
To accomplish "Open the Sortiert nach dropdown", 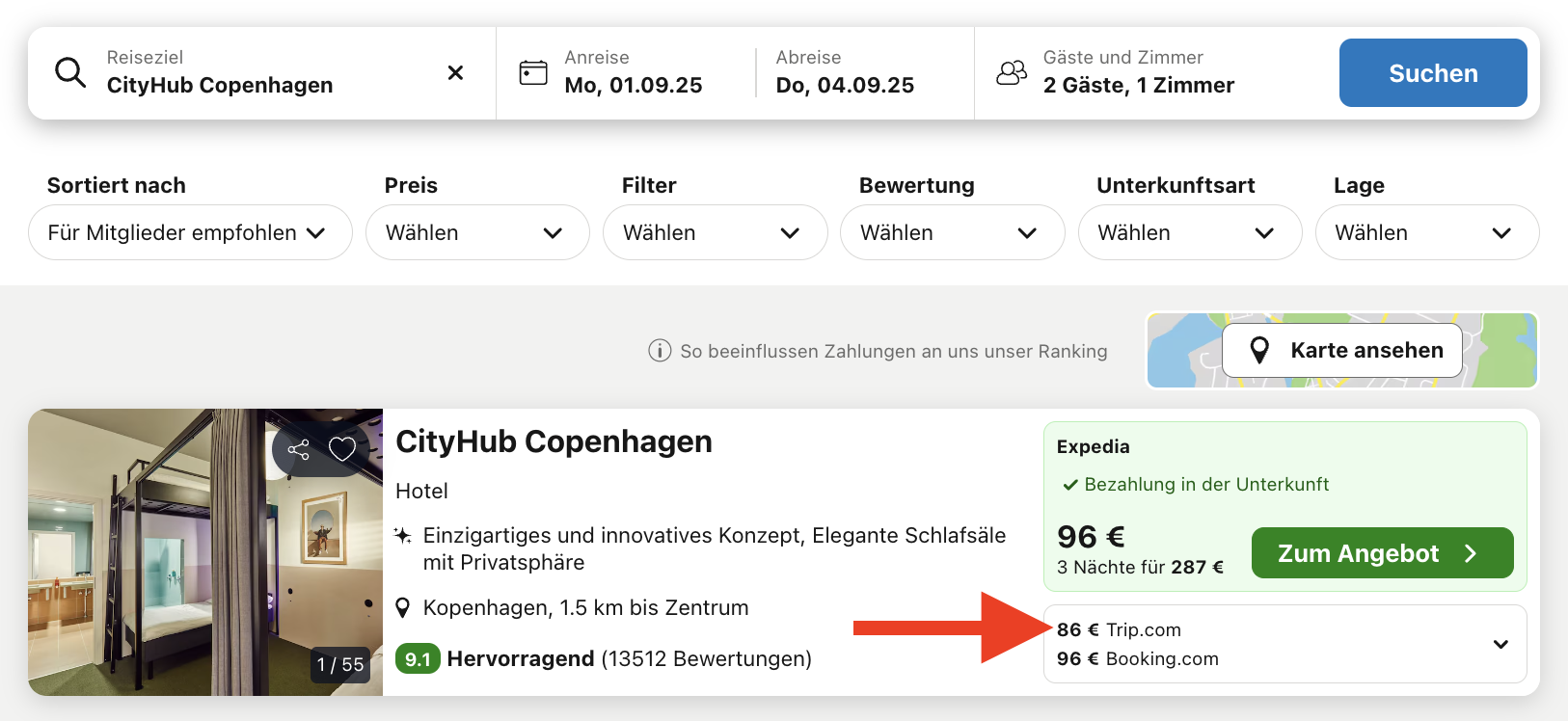I will (x=190, y=232).
